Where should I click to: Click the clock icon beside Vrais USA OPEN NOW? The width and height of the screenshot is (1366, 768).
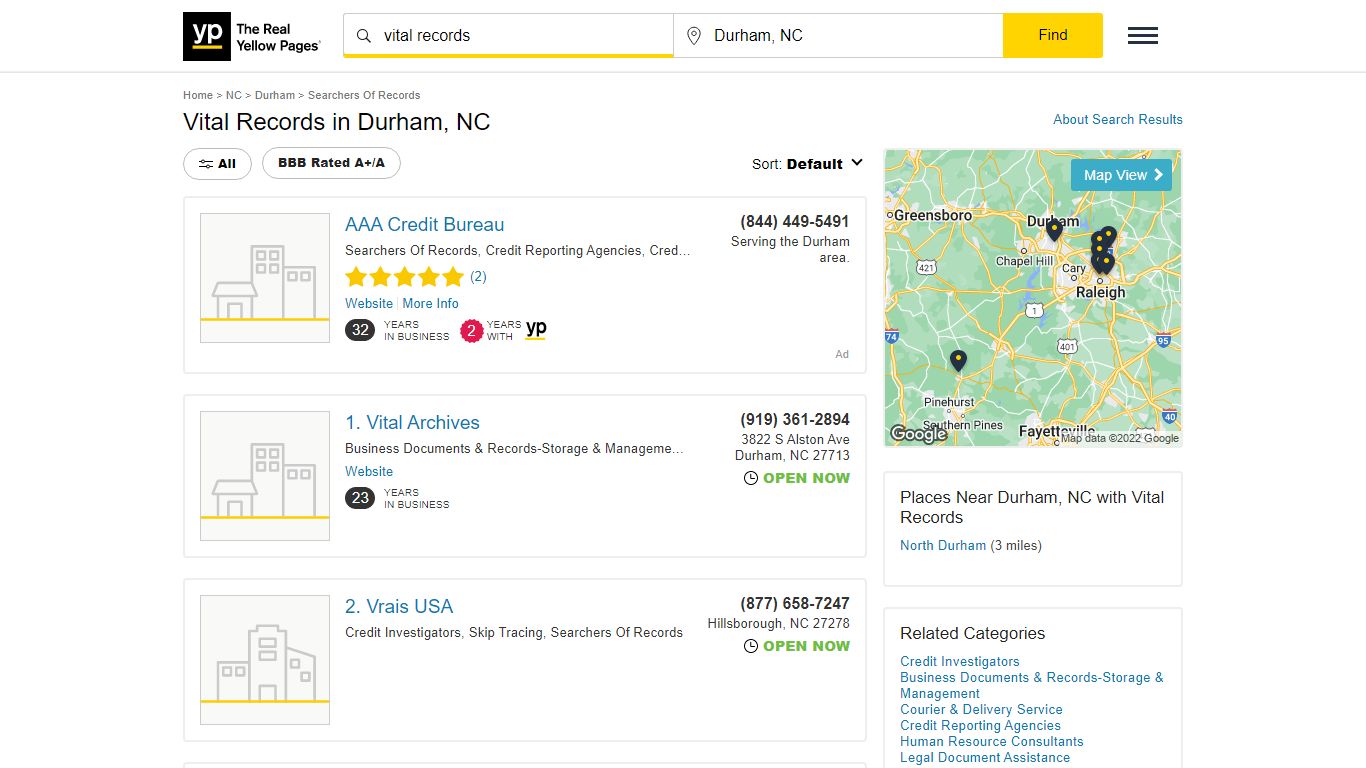point(751,646)
